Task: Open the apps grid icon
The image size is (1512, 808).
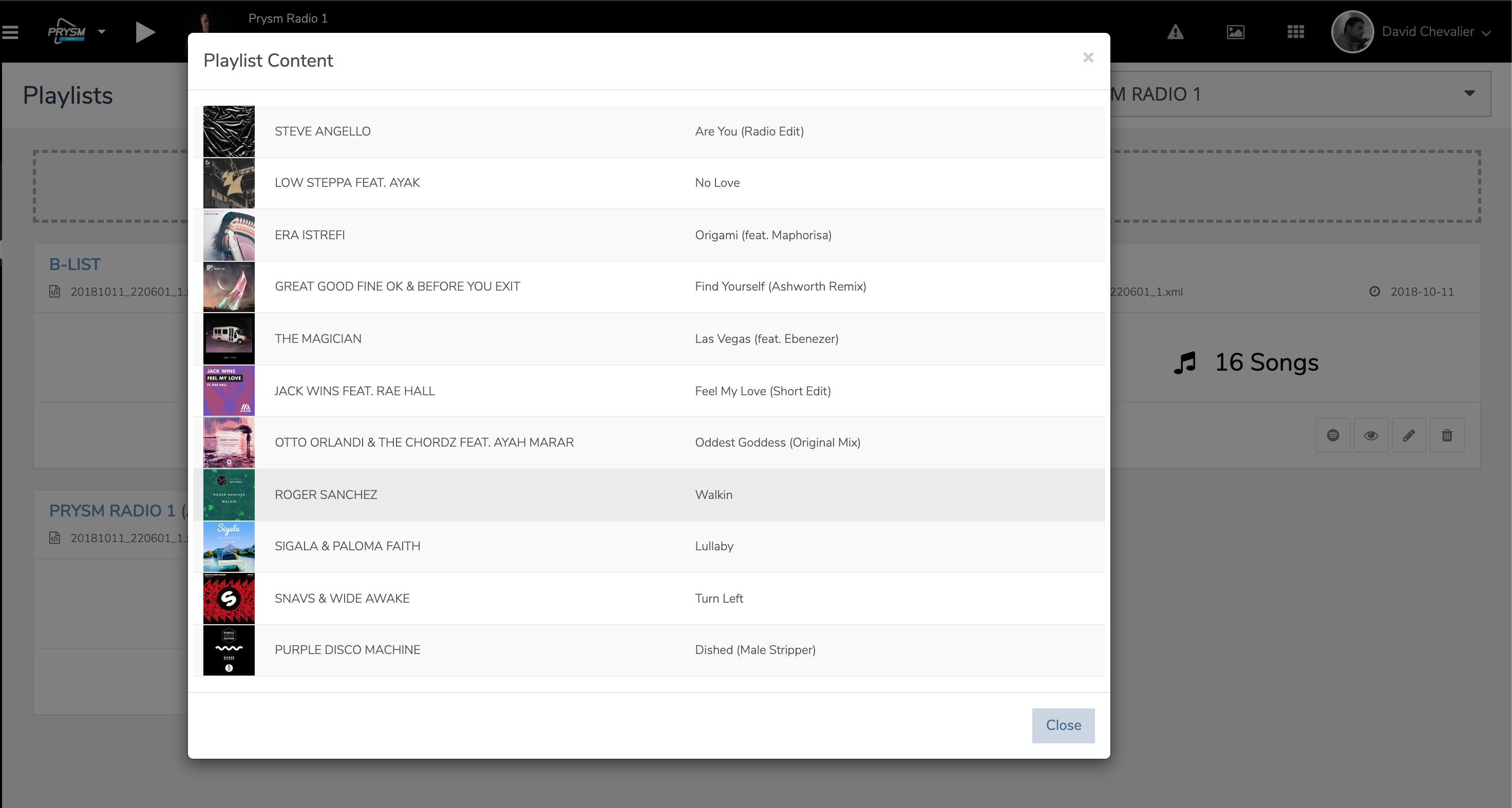Action: 1295,32
